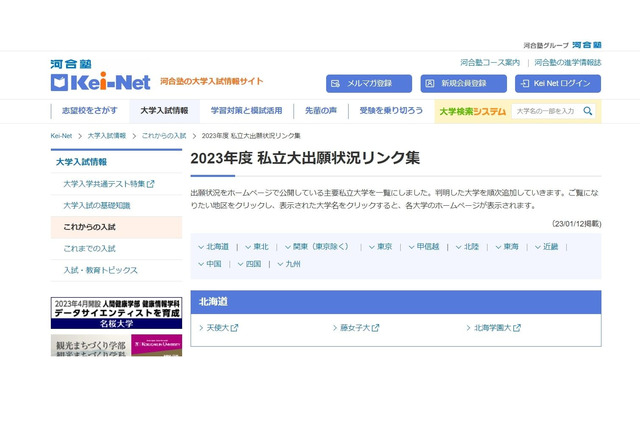Click Kei-Net breadcrumb link
The width and height of the screenshot is (640, 426).
click(61, 136)
